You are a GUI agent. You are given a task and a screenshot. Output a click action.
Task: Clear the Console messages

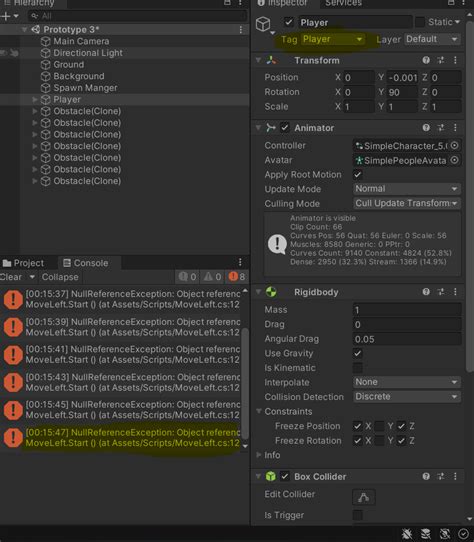point(11,277)
